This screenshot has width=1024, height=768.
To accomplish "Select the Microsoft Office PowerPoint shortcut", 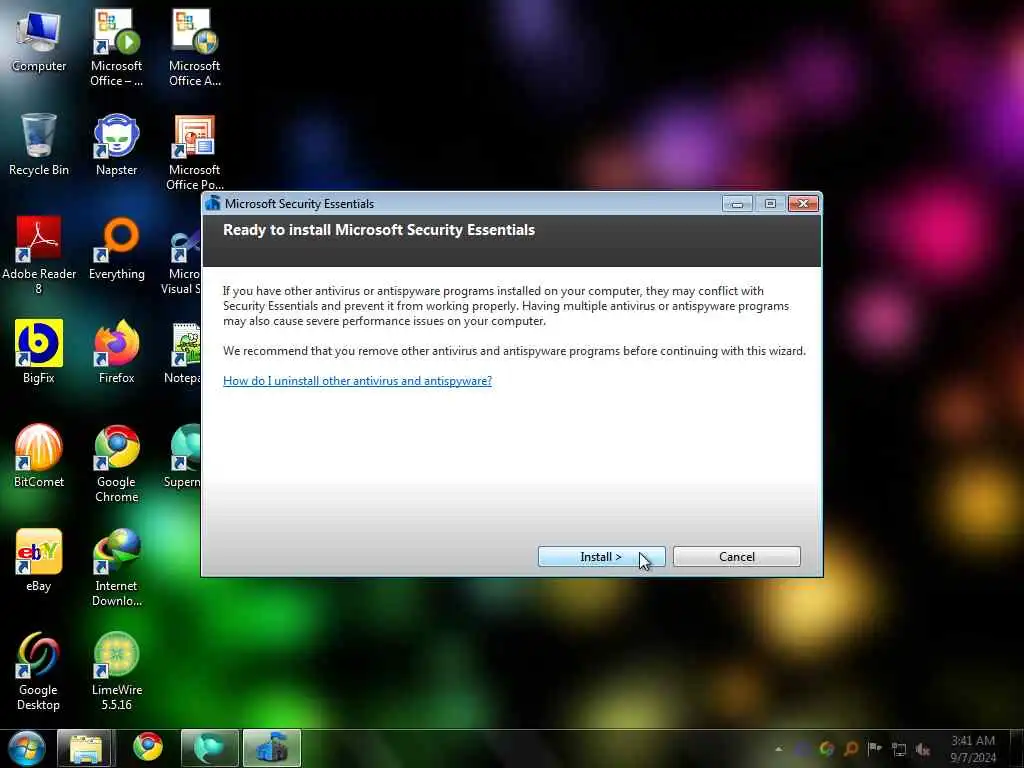I will pos(195,152).
